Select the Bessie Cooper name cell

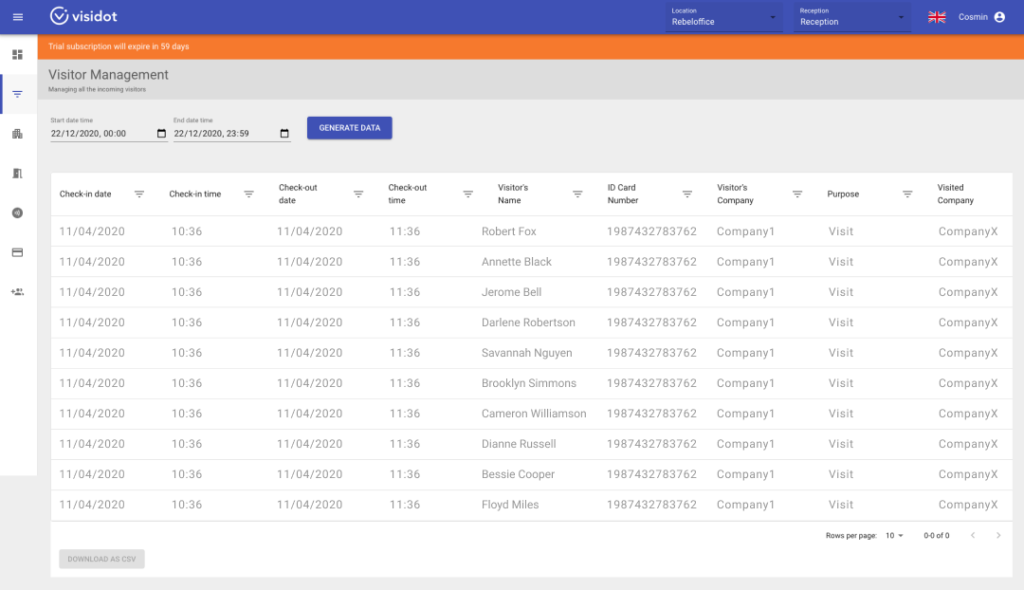[518, 474]
